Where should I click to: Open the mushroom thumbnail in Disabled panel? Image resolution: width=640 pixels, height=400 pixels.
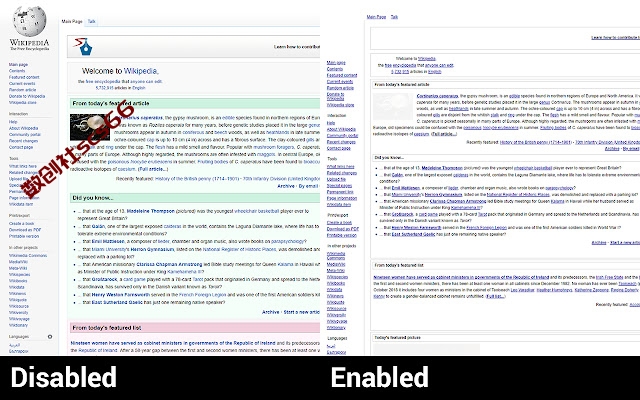pyautogui.click(x=90, y=127)
